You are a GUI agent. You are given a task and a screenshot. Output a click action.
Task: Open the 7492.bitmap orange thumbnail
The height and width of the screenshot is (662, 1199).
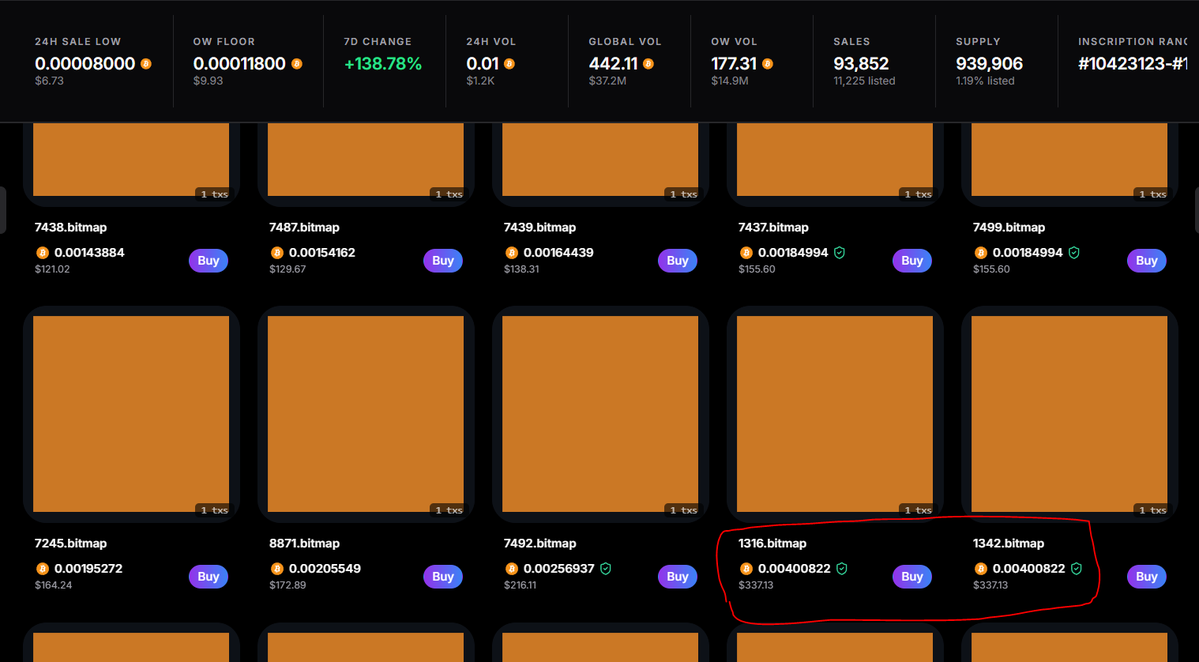600,414
